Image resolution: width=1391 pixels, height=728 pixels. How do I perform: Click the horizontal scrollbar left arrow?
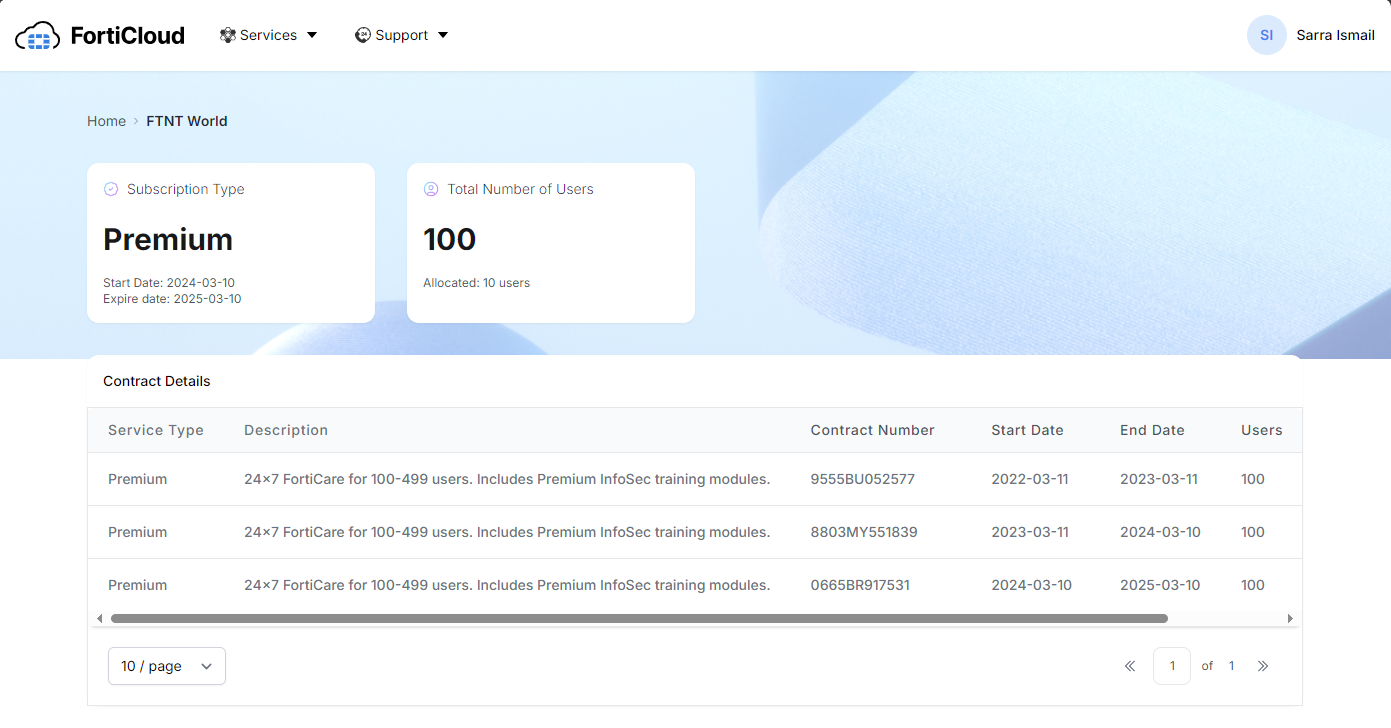point(99,619)
